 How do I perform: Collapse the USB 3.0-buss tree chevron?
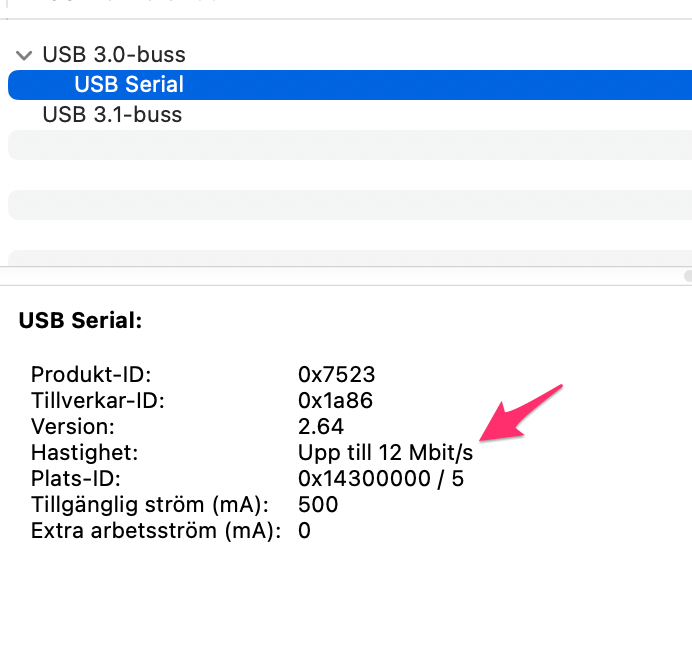[x=24, y=55]
